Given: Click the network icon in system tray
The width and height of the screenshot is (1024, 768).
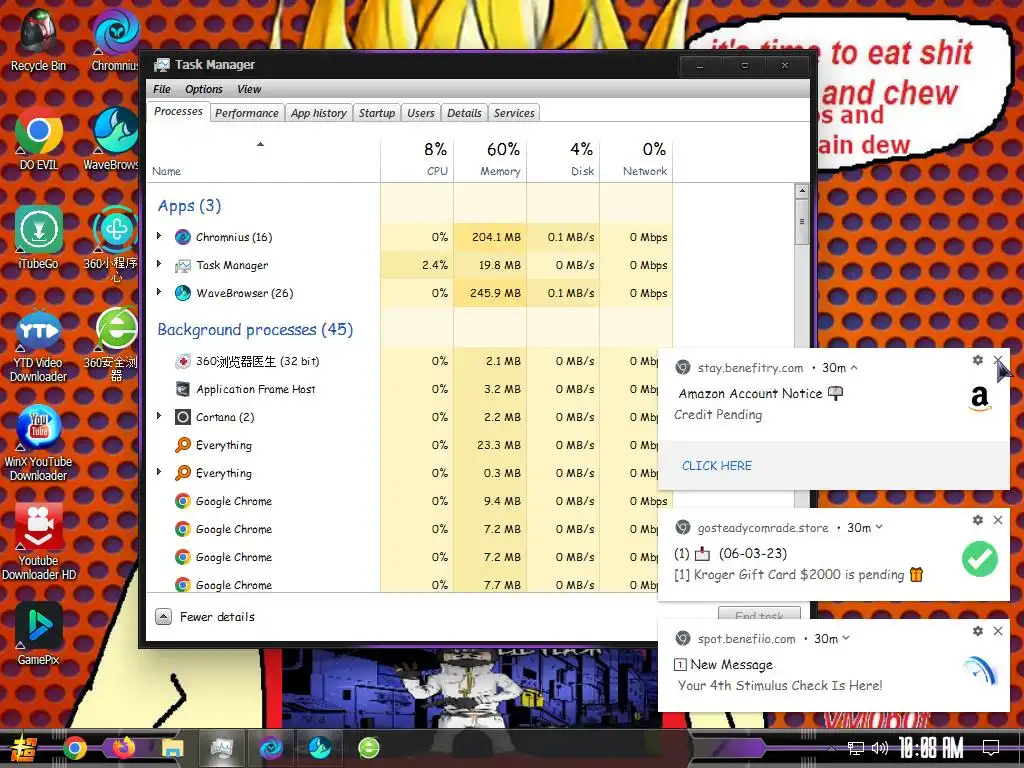Looking at the screenshot, I should coord(856,748).
